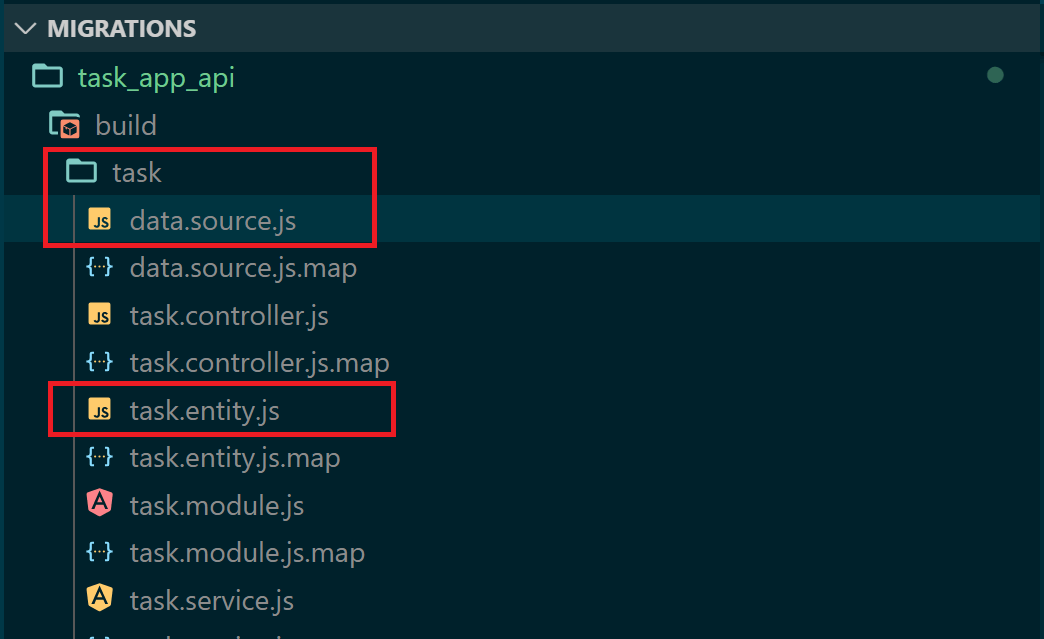Viewport: 1044px width, 639px height.
Task: Expand the build folder label
Action: click(x=126, y=125)
